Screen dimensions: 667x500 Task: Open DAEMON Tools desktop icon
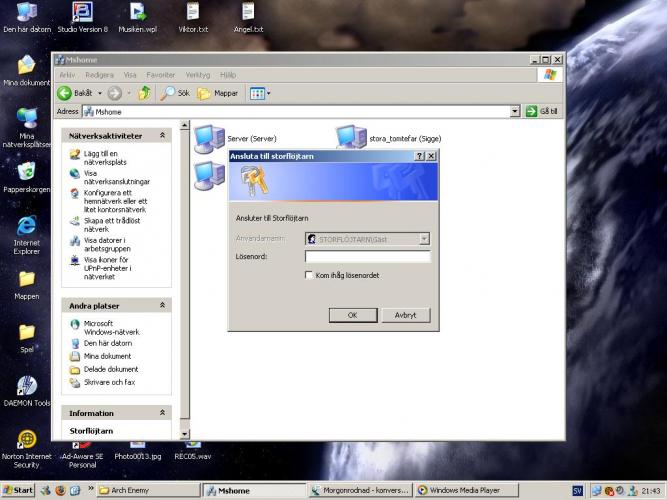27,386
